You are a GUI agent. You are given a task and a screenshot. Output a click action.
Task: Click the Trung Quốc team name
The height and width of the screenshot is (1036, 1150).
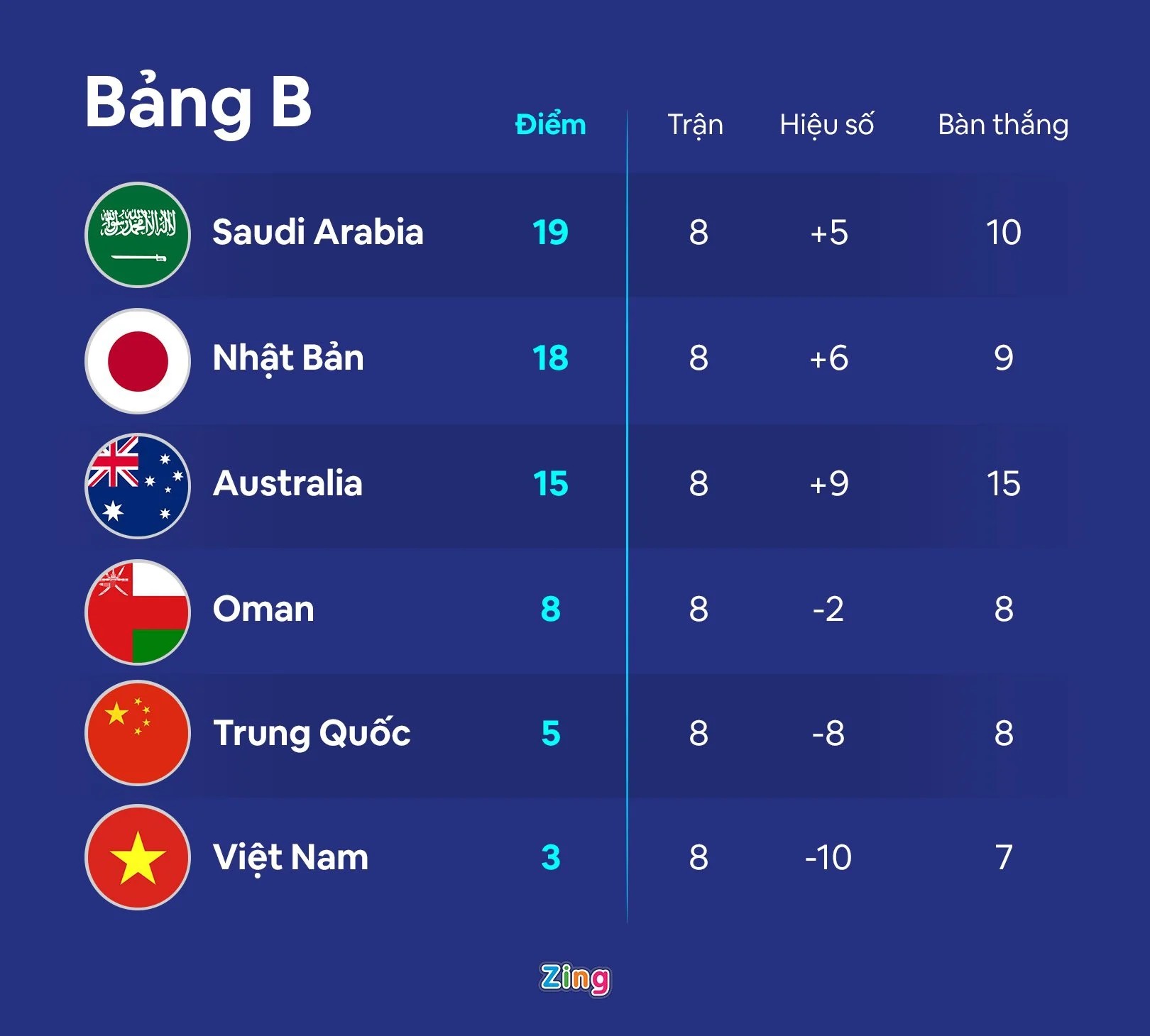coord(312,733)
